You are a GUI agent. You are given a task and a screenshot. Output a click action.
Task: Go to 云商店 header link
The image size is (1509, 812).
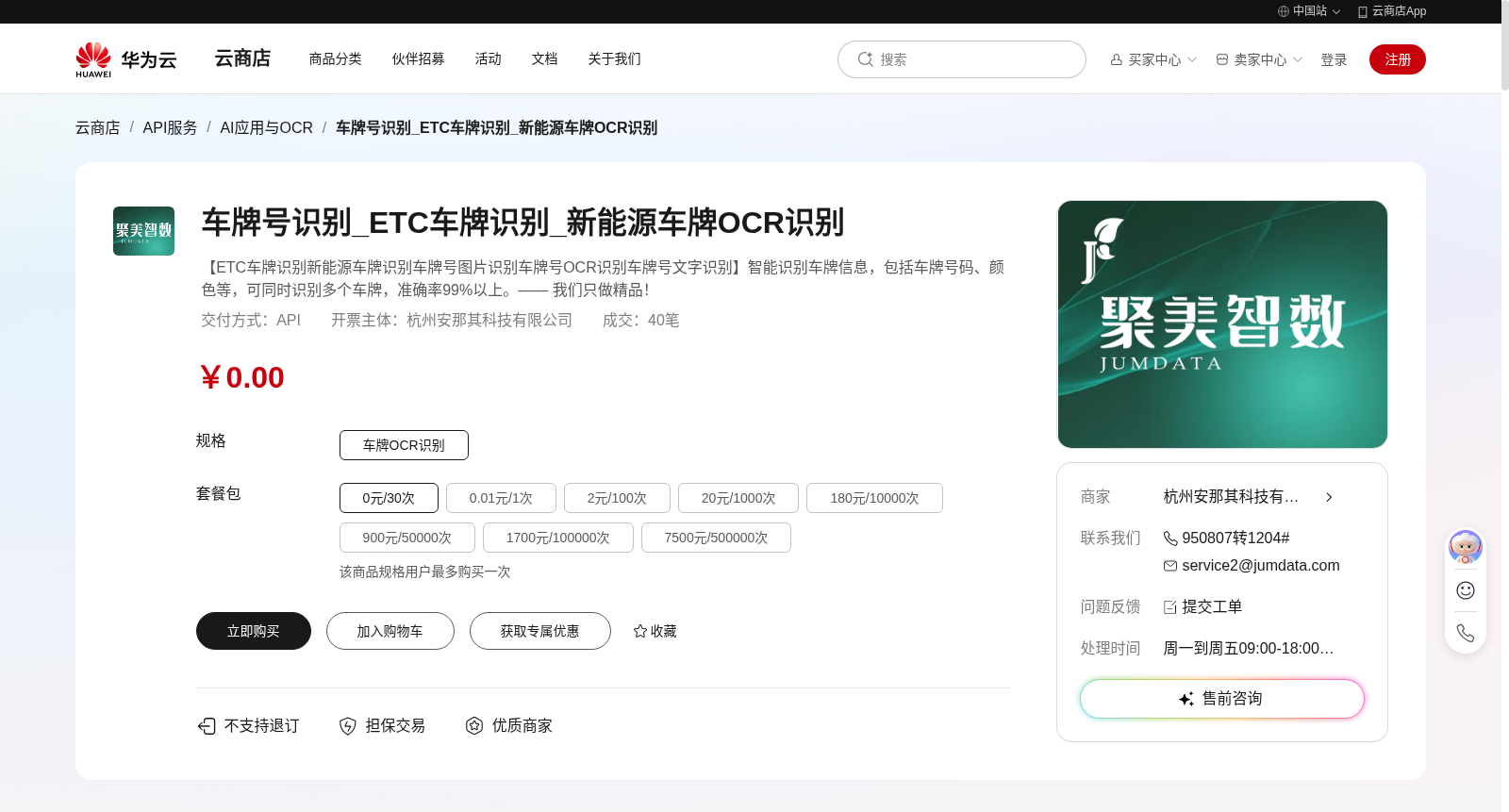pyautogui.click(x=242, y=58)
